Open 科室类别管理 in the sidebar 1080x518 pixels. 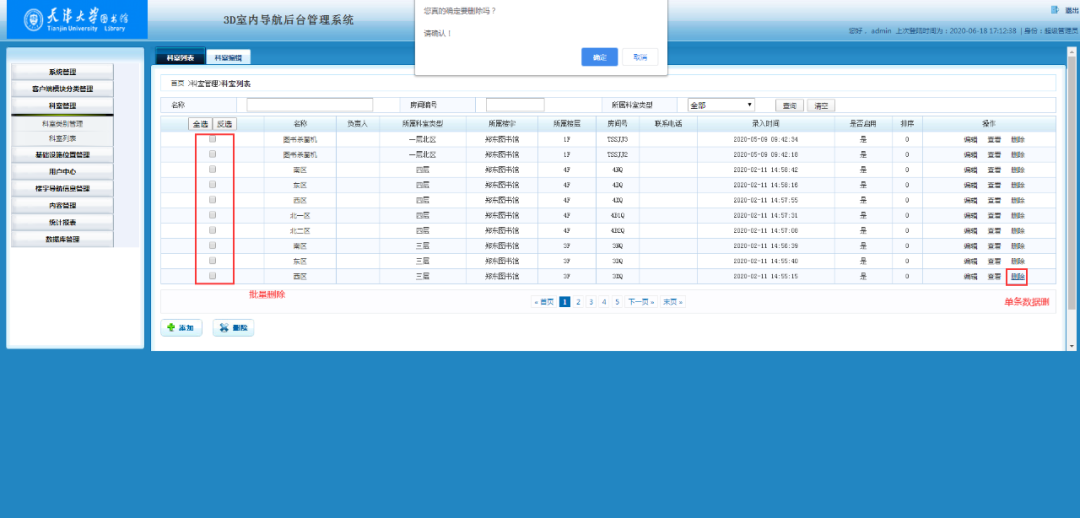(x=62, y=123)
